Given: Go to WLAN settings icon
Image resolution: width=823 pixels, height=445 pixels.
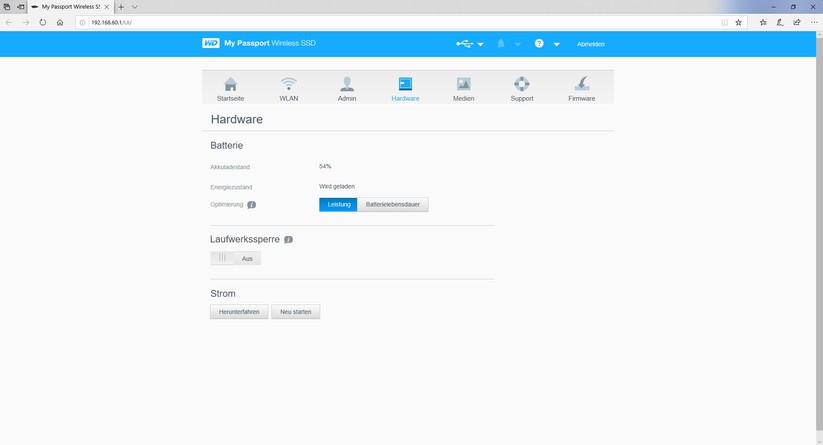Looking at the screenshot, I should (x=289, y=84).
